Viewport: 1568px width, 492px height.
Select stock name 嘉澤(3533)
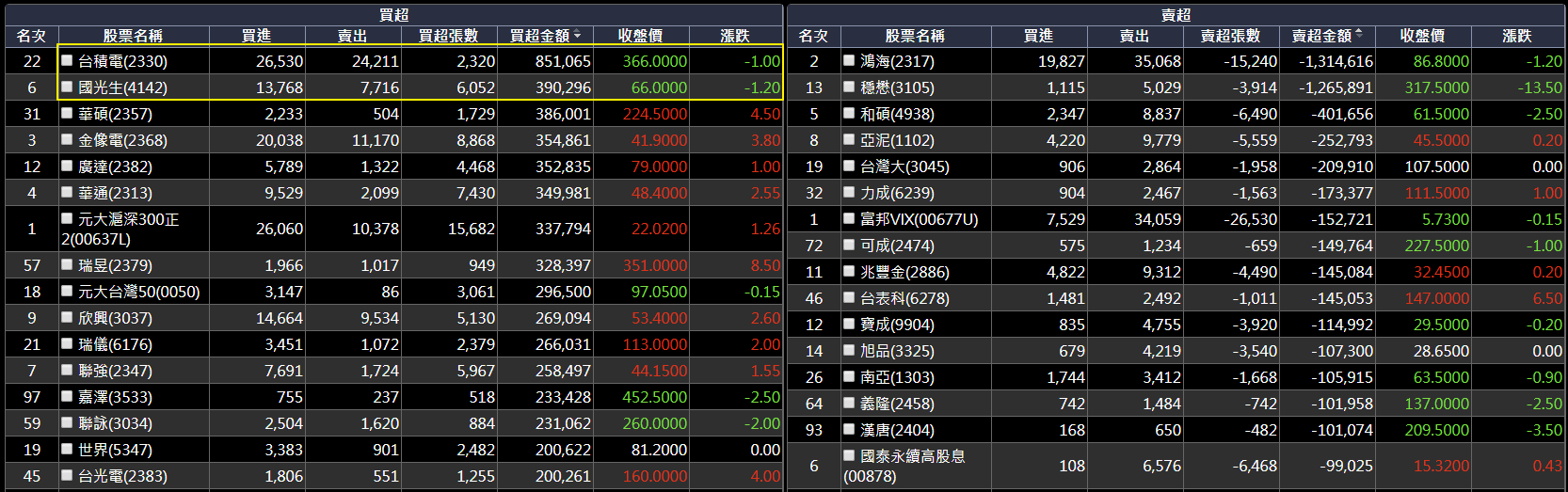pyautogui.click(x=115, y=397)
